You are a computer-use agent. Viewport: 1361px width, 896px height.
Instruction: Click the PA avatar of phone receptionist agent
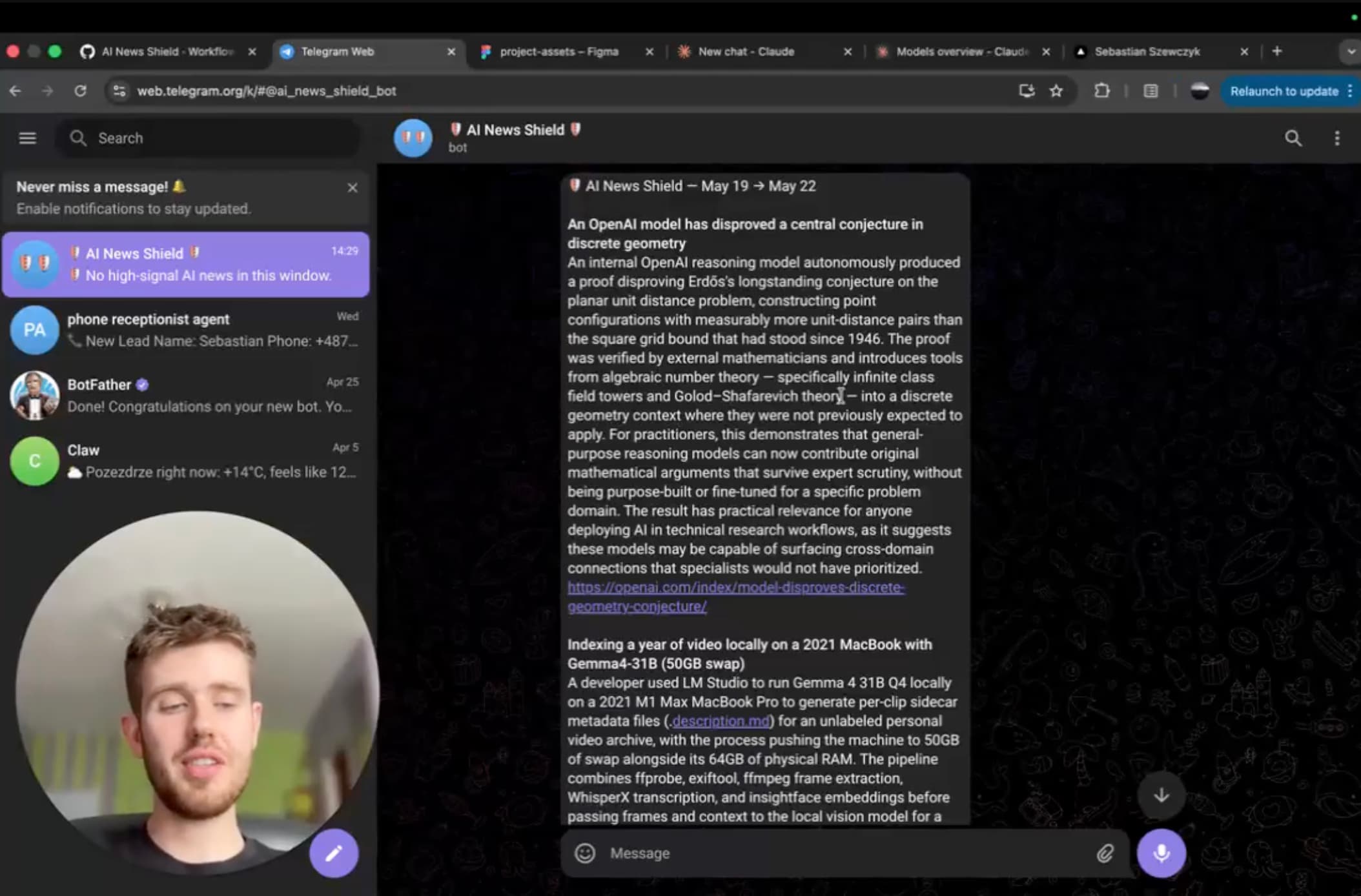tap(34, 330)
